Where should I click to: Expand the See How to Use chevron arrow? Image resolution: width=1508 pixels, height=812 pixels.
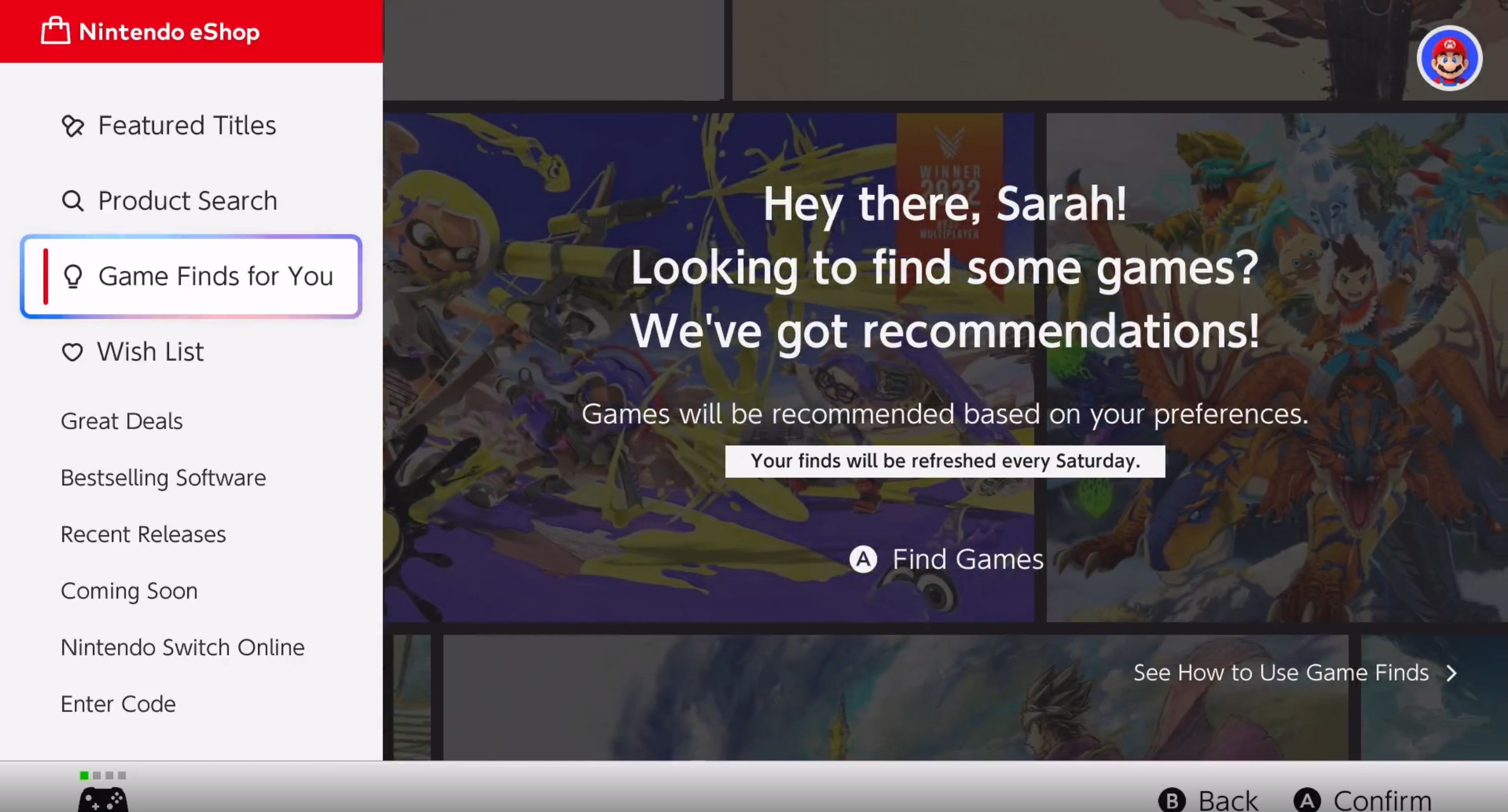1451,673
